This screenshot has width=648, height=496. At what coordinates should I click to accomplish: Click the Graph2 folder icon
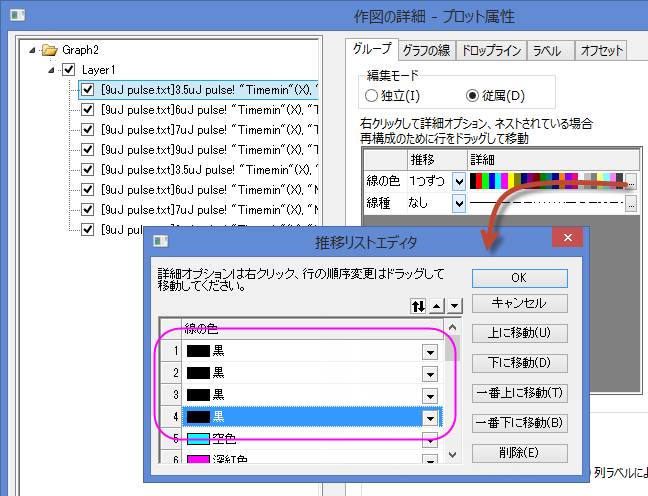pos(50,50)
